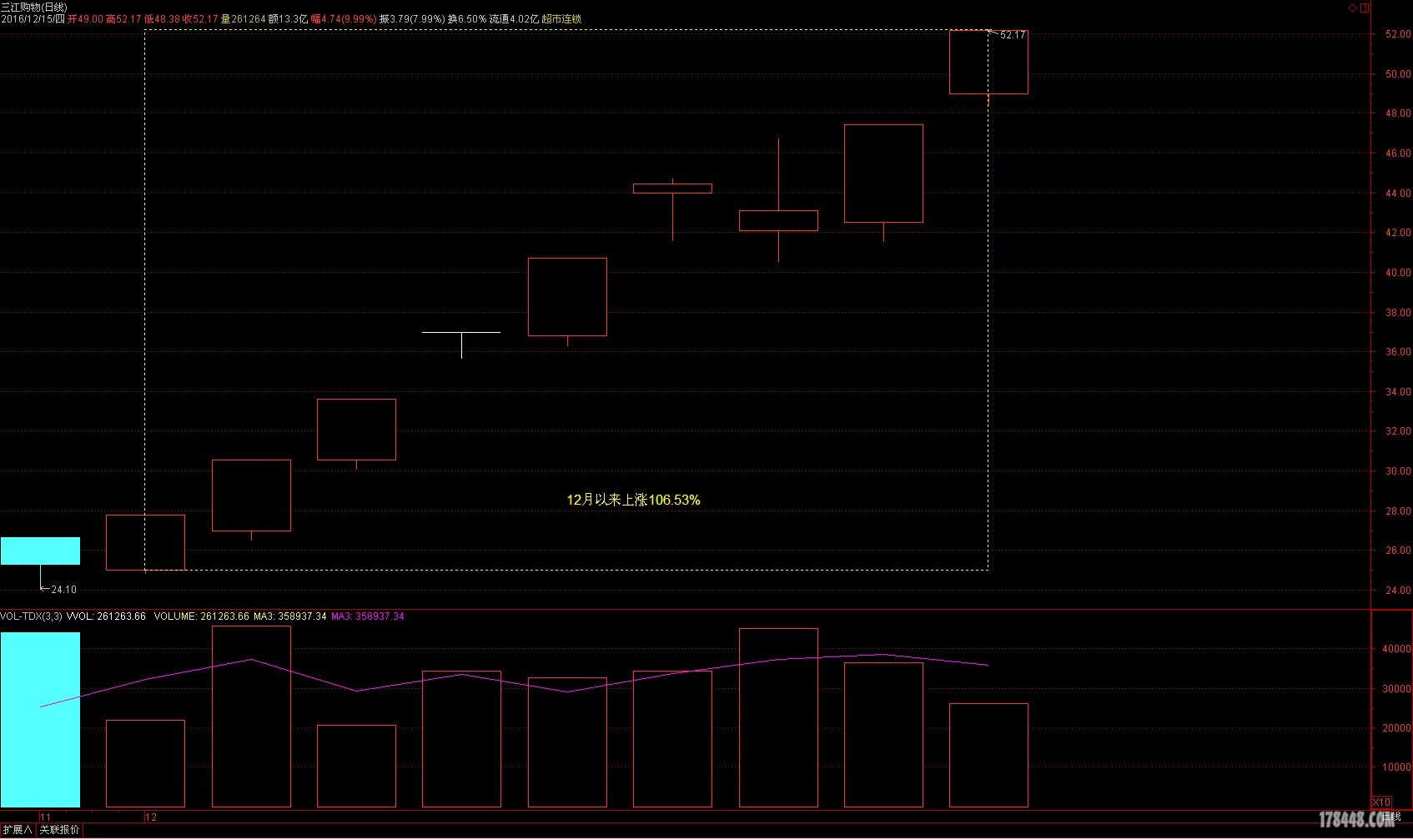This screenshot has width=1413, height=840.
Task: Click the 24.10 low price label
Action: pos(63,590)
